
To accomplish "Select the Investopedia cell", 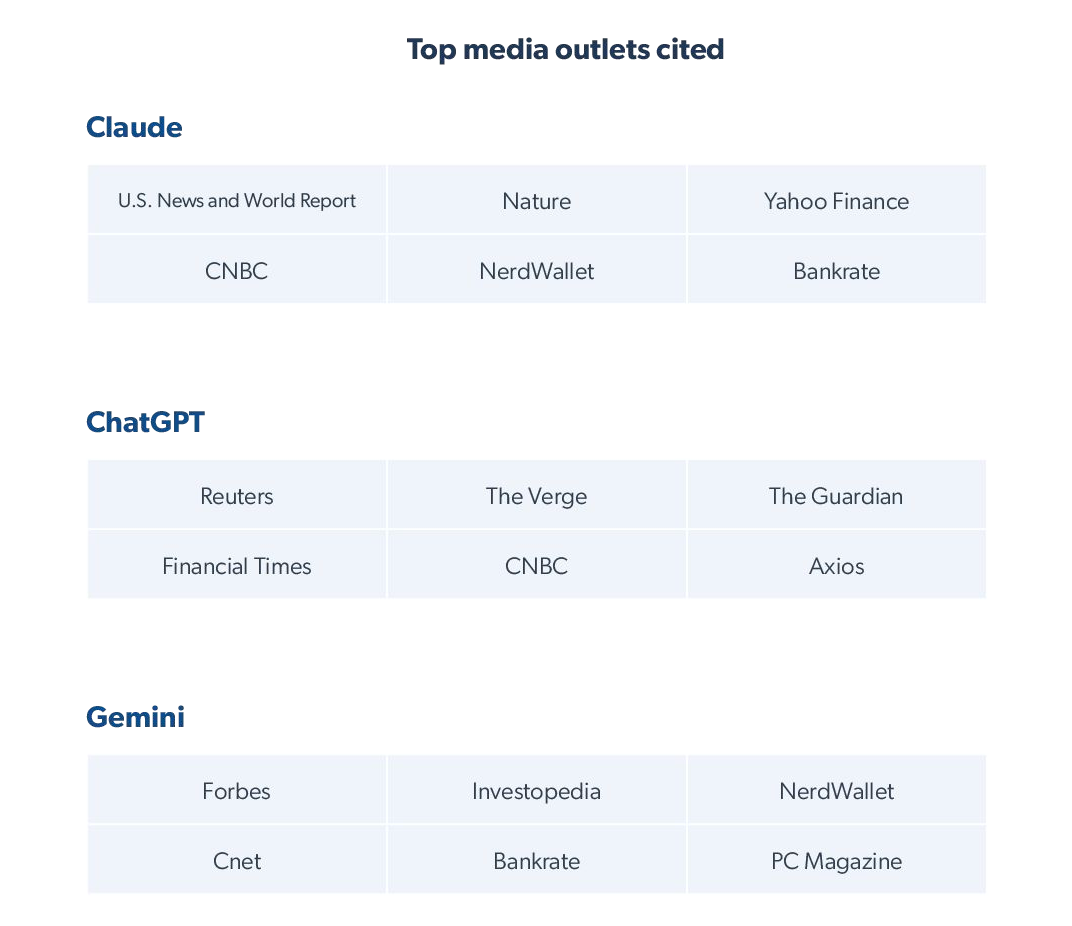I will (x=537, y=791).
